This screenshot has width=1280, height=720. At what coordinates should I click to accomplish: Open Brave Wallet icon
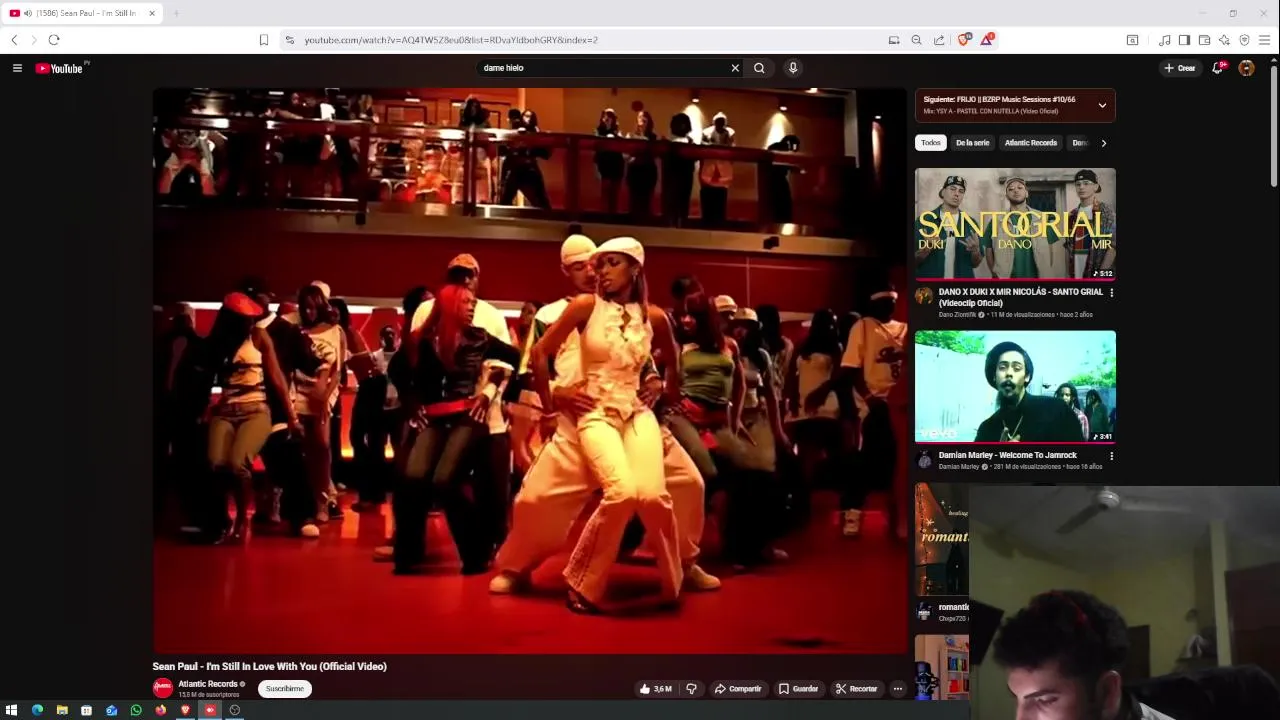point(1204,40)
